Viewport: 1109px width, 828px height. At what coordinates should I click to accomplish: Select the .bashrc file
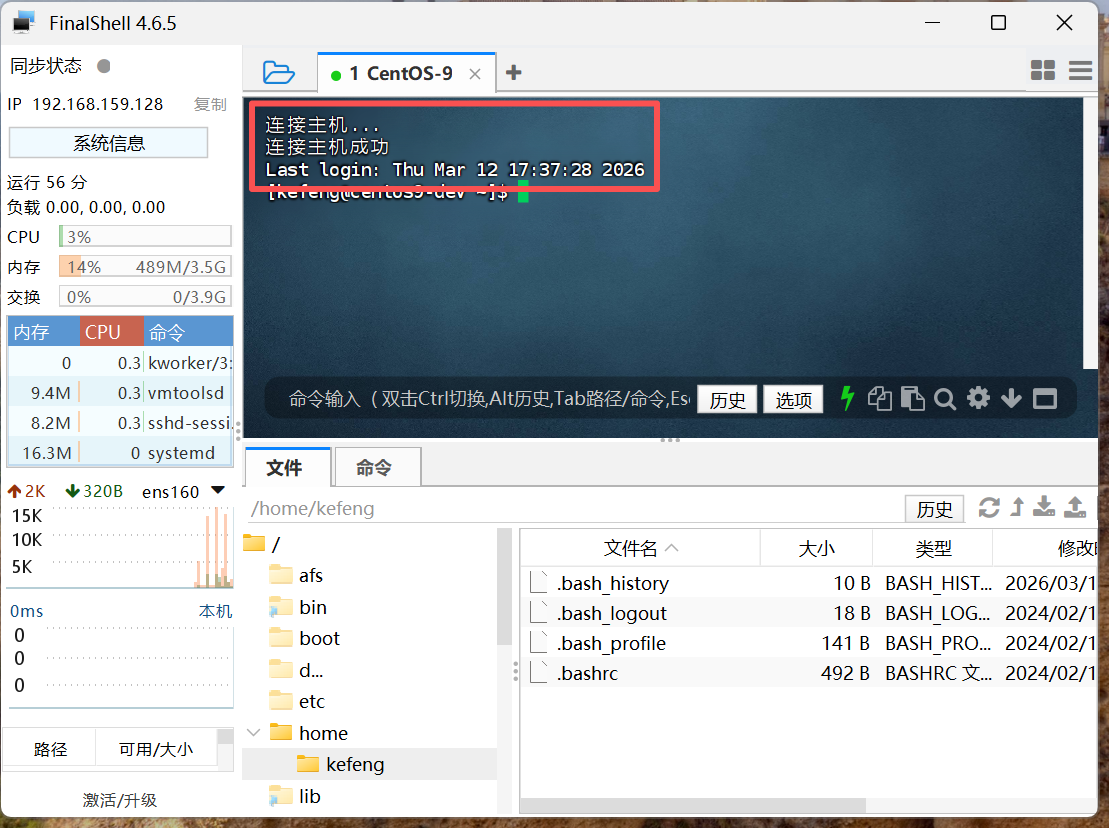point(808,672)
